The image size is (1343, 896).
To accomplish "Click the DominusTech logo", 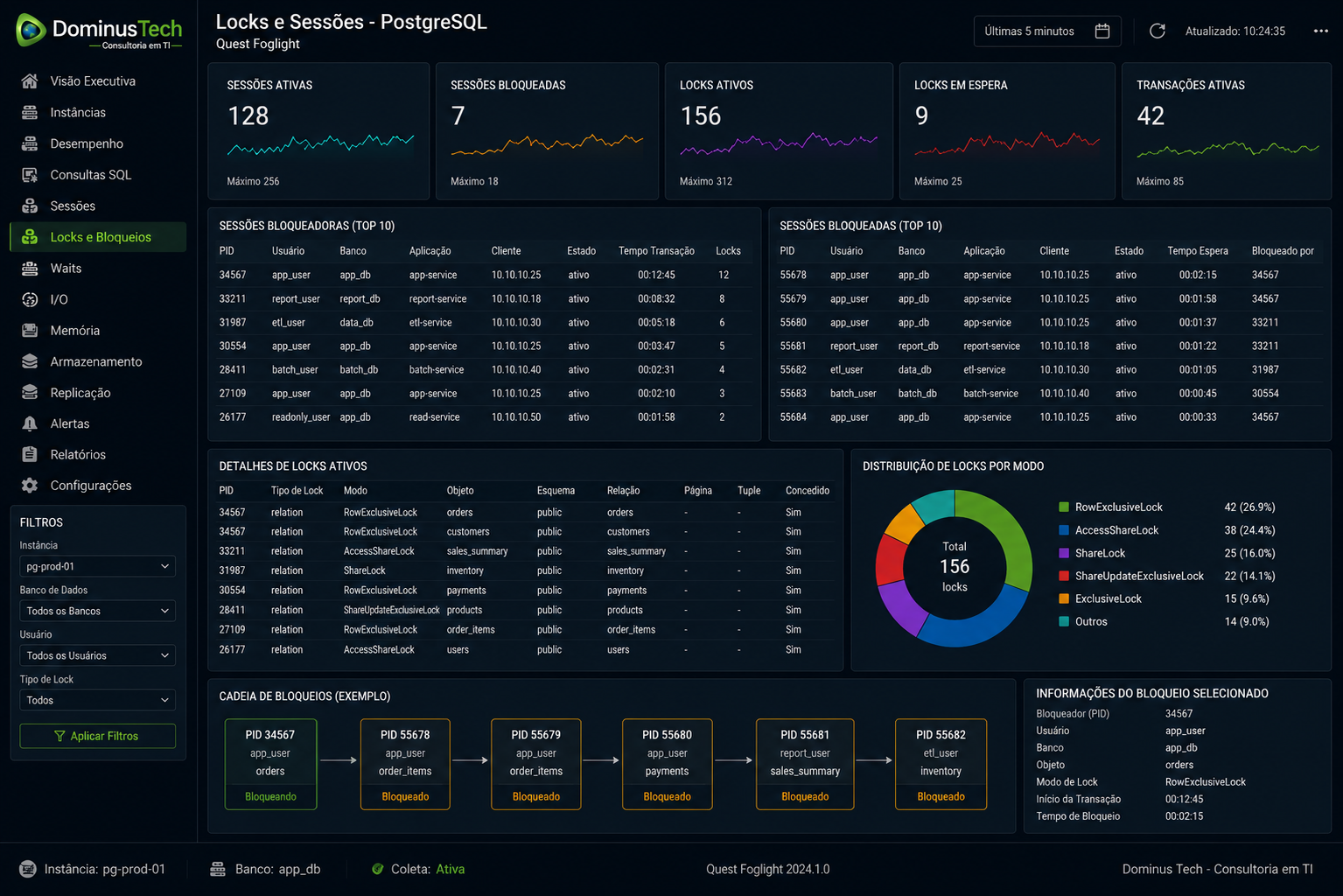I will coord(99,31).
